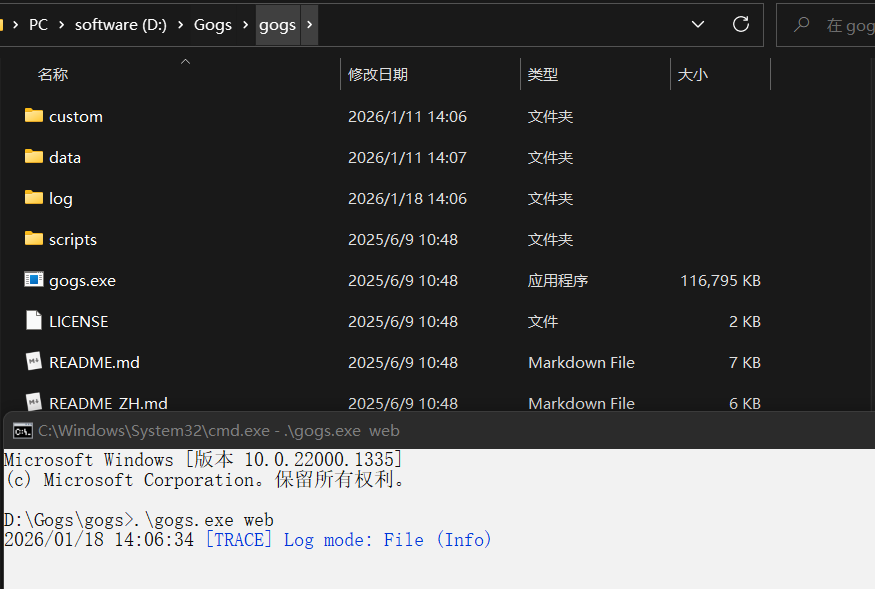The height and width of the screenshot is (589, 875).
Task: Click the README.md Markdown File type cell
Action: pos(581,362)
